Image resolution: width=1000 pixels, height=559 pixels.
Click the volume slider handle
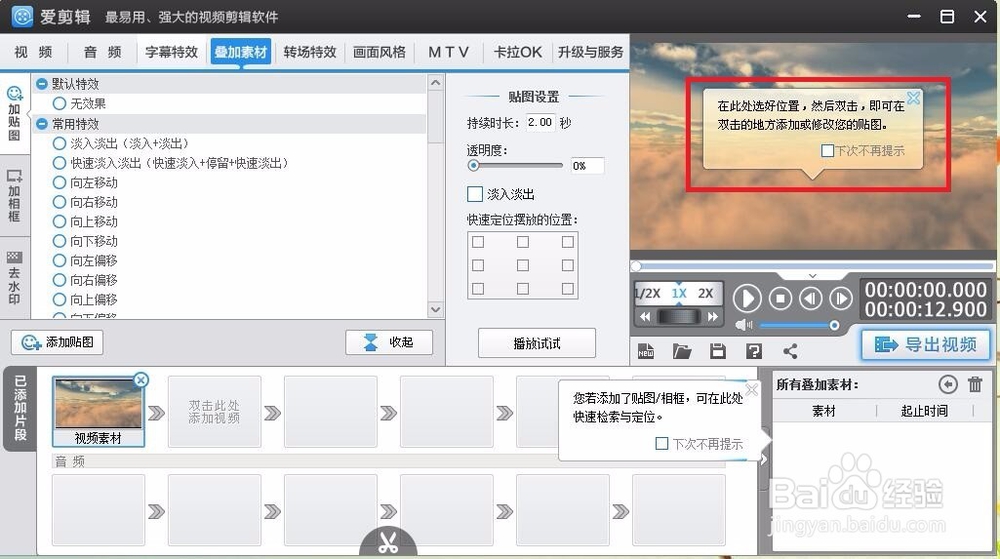pos(834,326)
